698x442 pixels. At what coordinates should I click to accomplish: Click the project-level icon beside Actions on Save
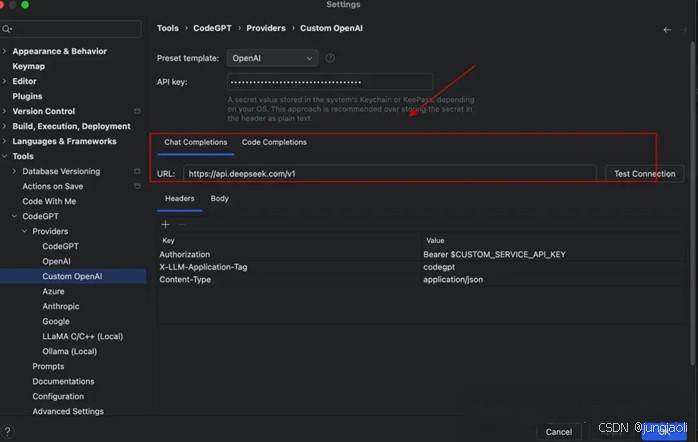click(x=137, y=187)
